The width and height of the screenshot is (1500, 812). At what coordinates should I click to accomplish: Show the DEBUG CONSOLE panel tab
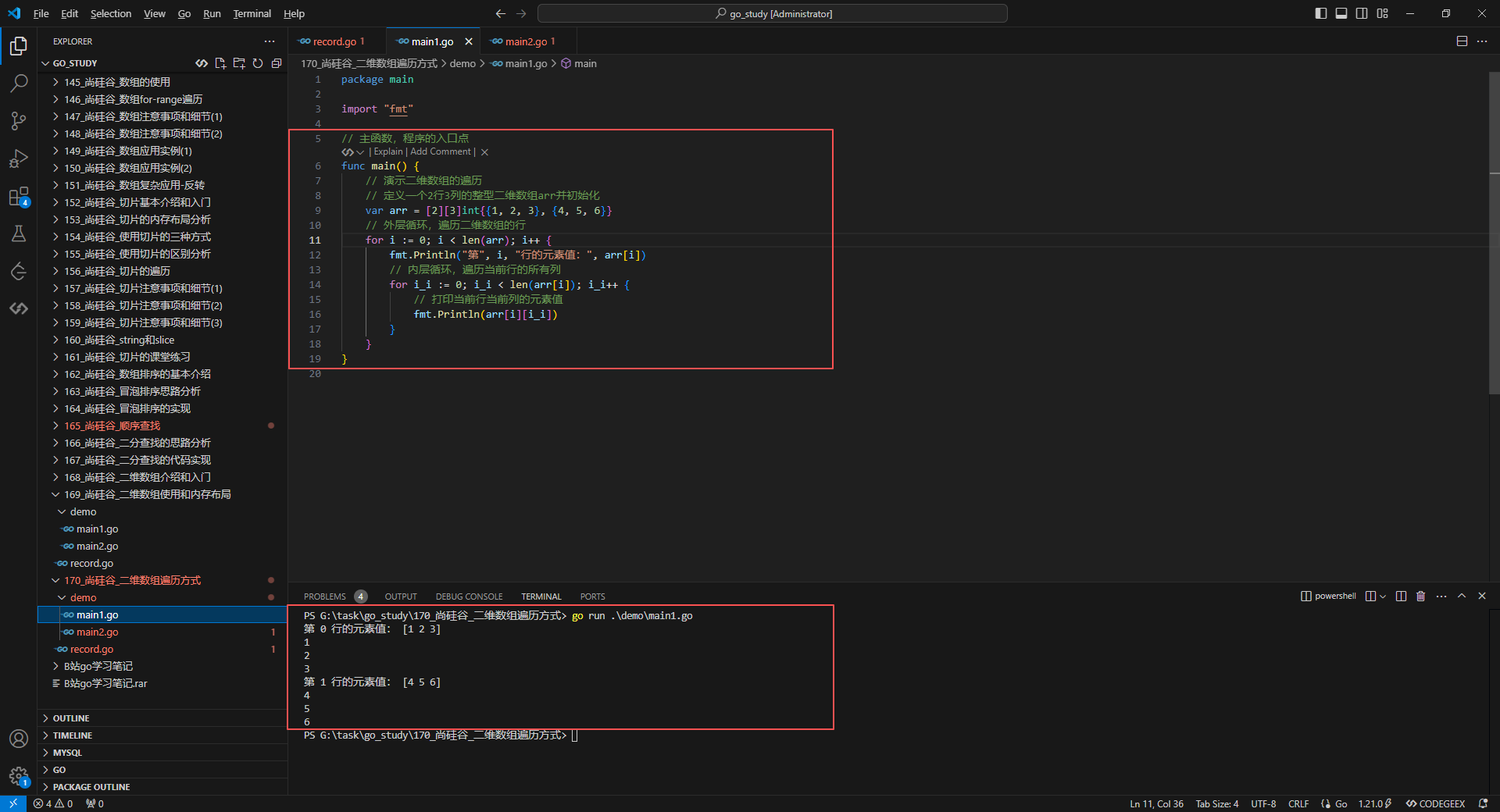470,597
